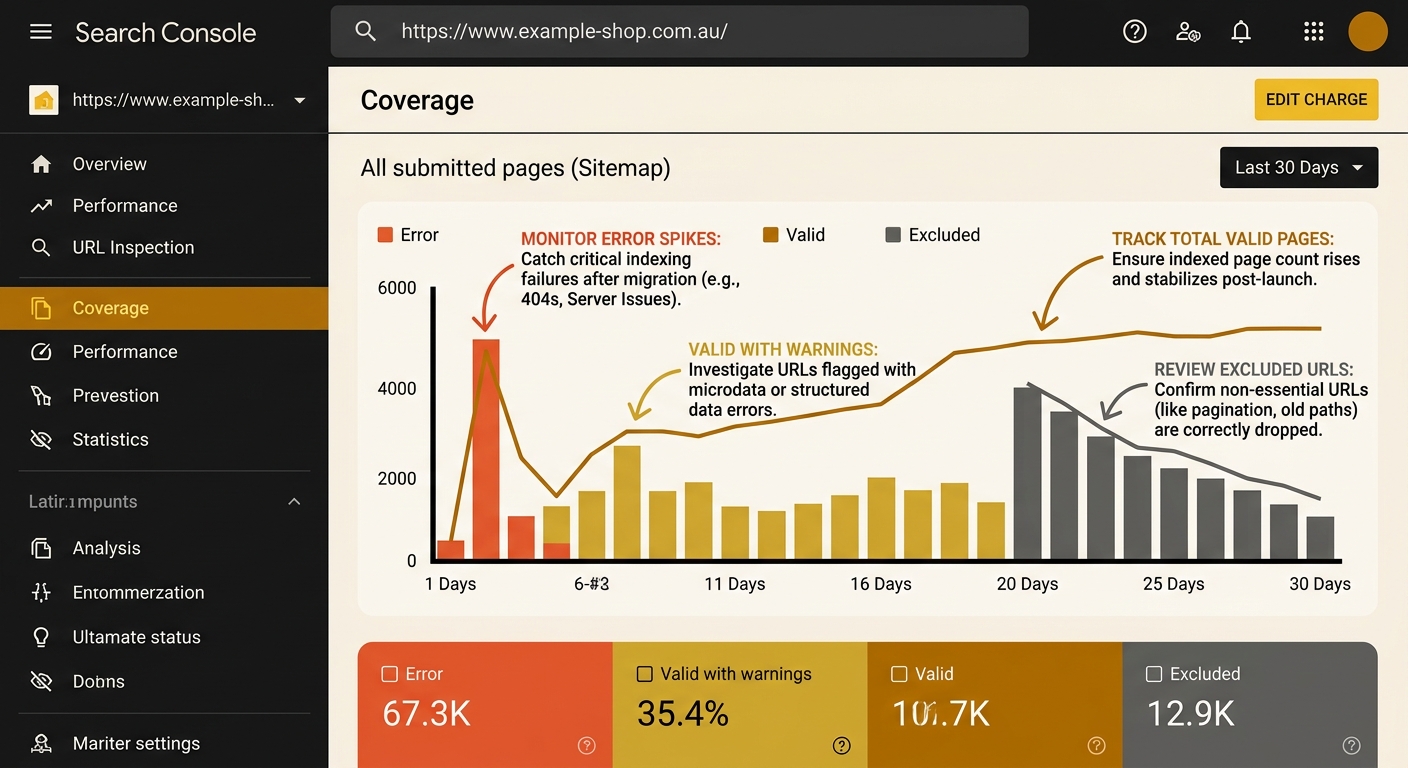1408x768 pixels.
Task: Open the Last 30 Days dropdown
Action: [x=1299, y=167]
